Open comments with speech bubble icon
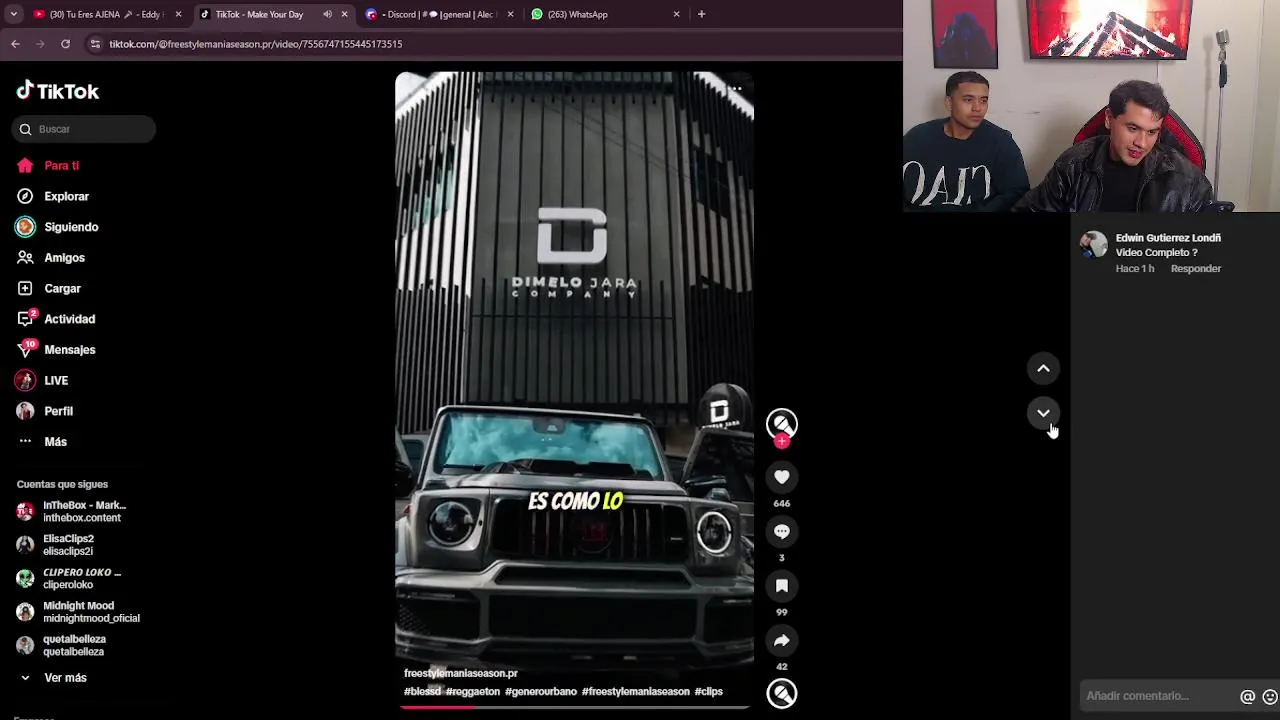1280x720 pixels. [782, 532]
